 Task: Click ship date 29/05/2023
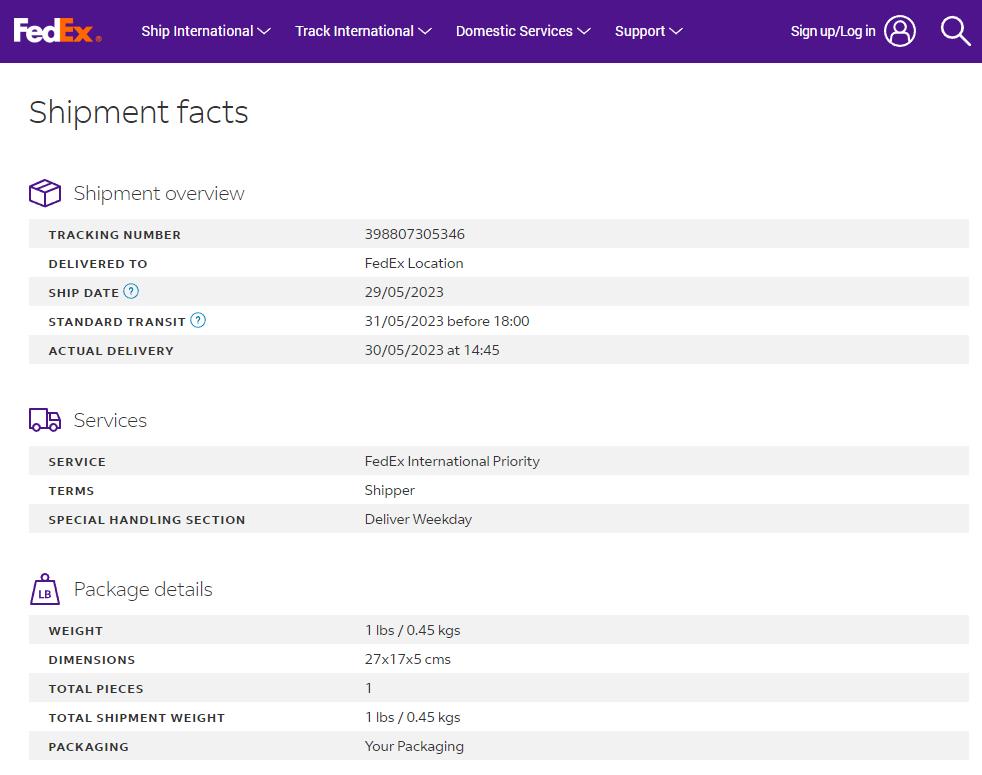click(404, 292)
